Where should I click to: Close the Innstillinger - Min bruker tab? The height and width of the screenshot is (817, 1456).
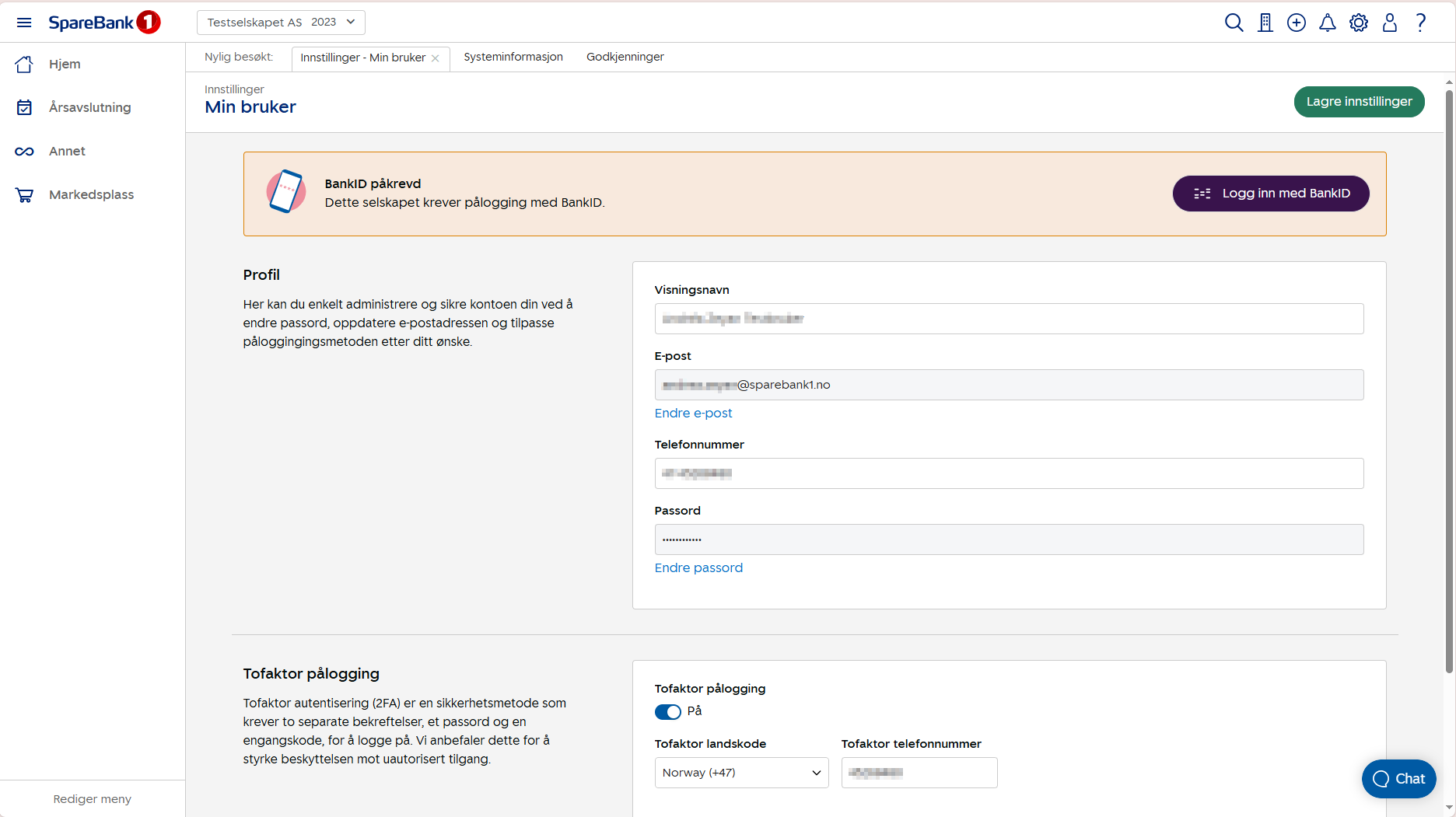[436, 58]
